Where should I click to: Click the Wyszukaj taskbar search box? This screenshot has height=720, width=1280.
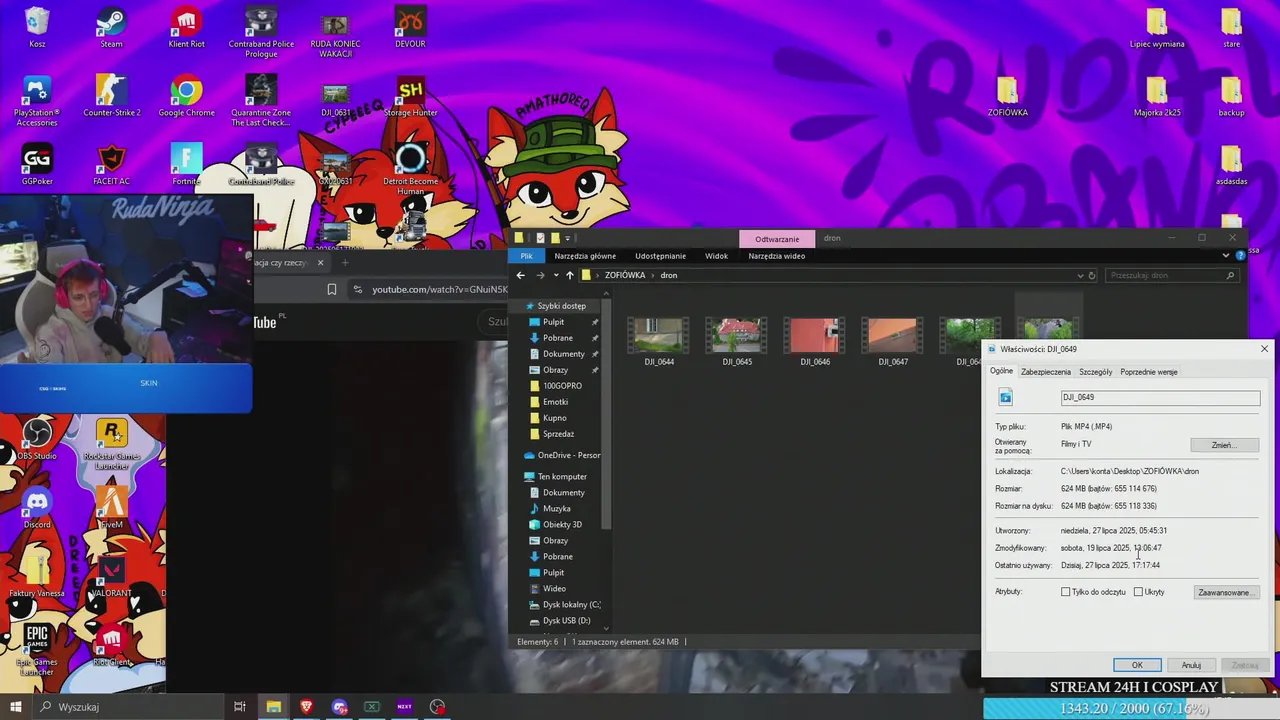tap(129, 707)
